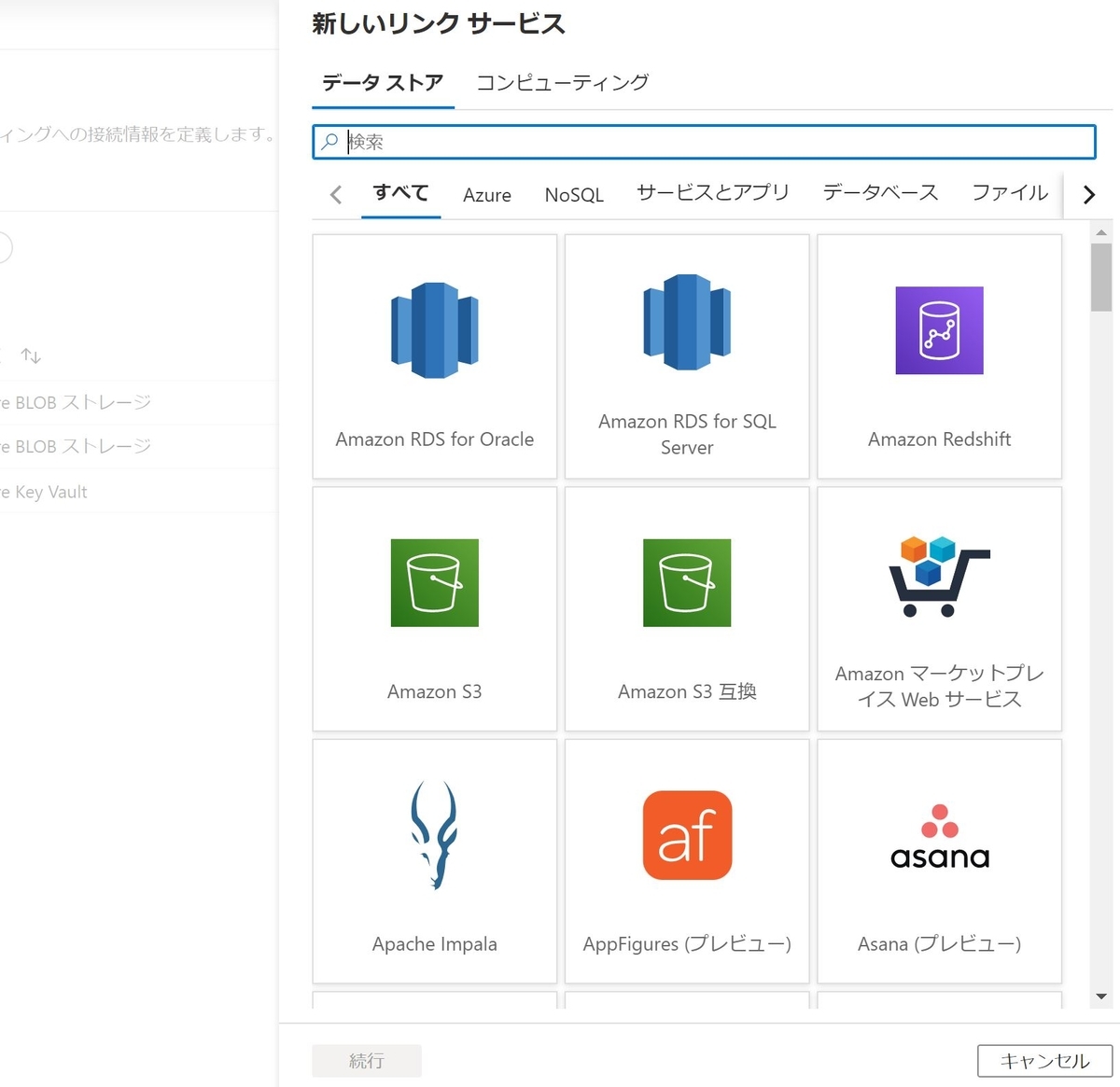Select the Amazon マーケットプレイス cart icon
The height and width of the screenshot is (1087, 1120).
point(939,576)
